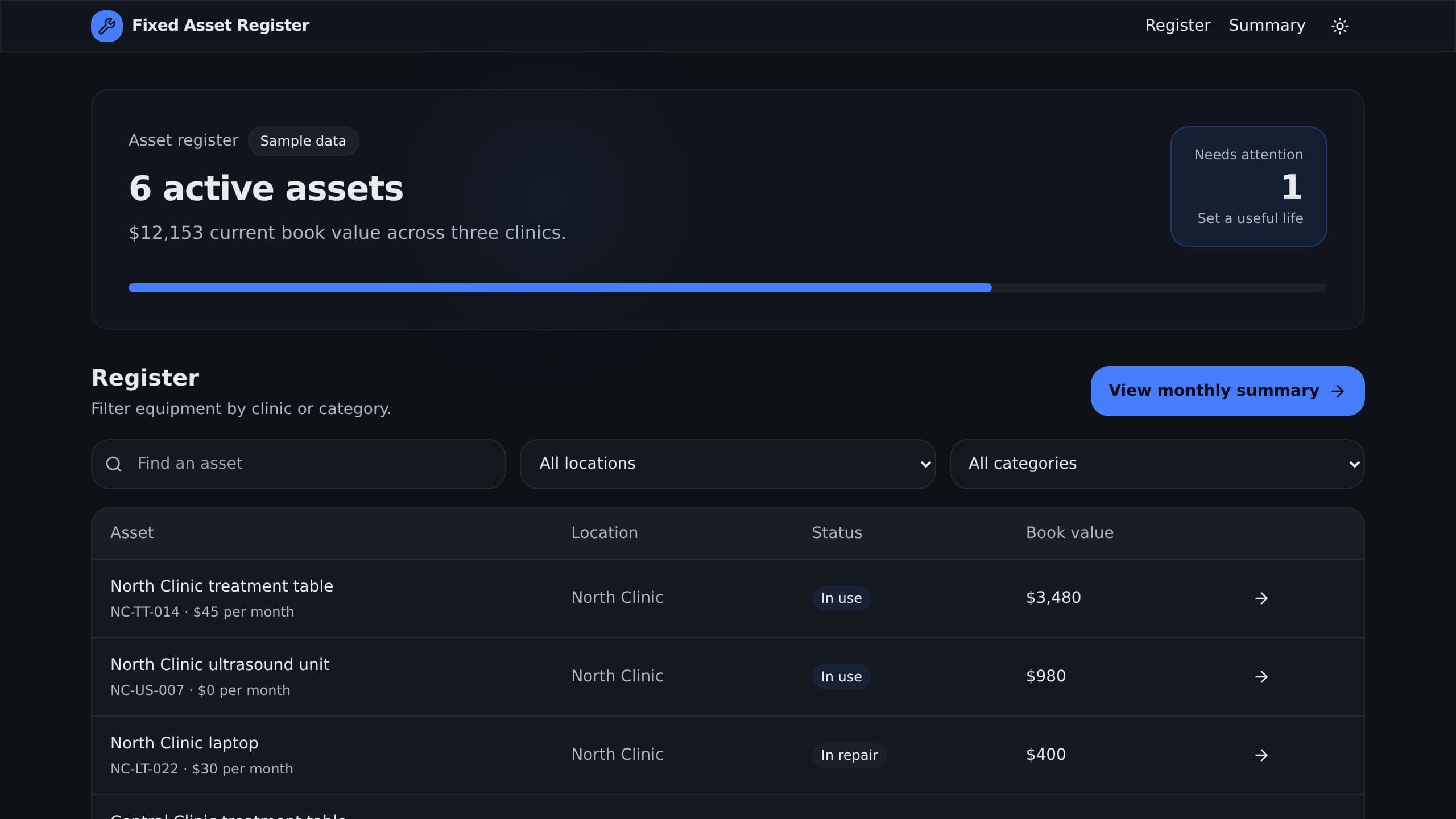Go to the Register nav item
Image resolution: width=1456 pixels, height=819 pixels.
click(x=1177, y=26)
